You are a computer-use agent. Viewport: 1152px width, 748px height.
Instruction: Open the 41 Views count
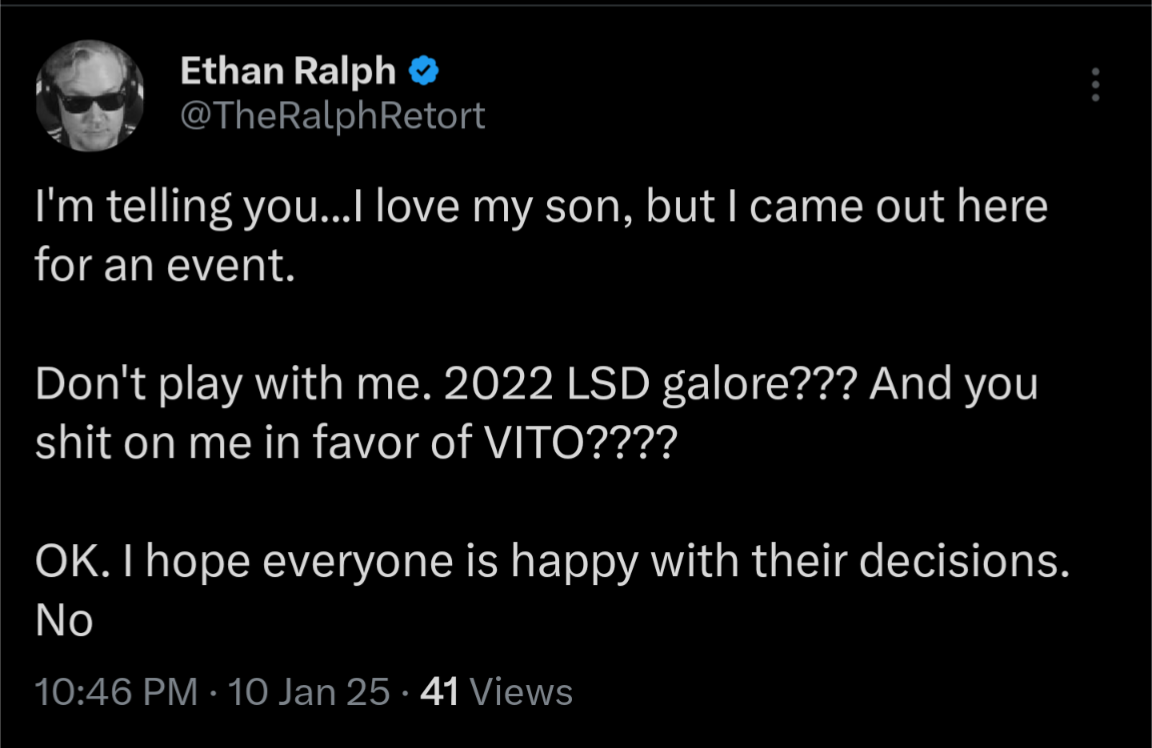coord(496,691)
